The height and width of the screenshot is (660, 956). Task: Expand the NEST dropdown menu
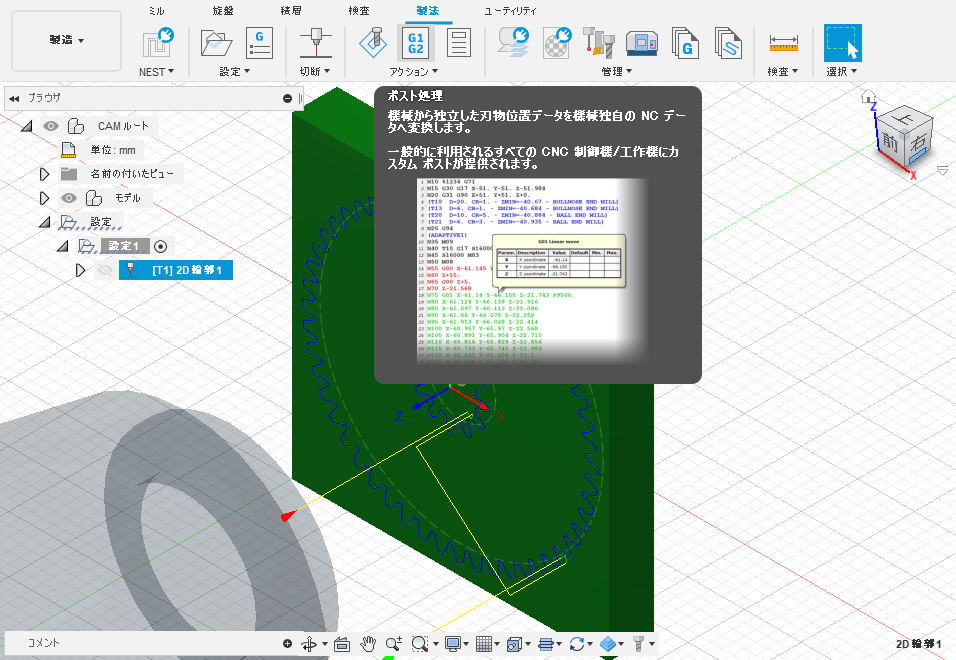pyautogui.click(x=156, y=71)
